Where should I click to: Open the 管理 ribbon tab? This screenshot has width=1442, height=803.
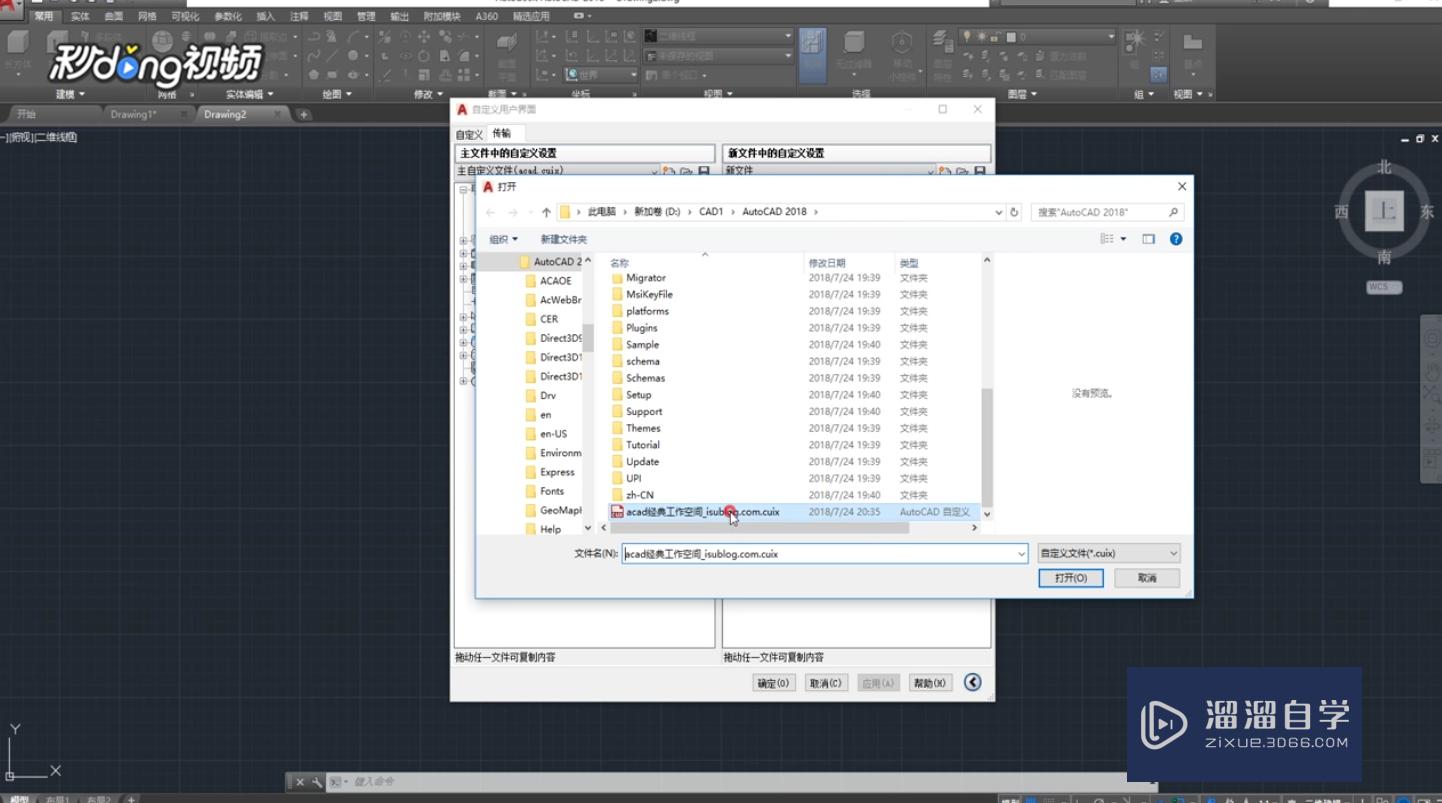click(x=366, y=17)
